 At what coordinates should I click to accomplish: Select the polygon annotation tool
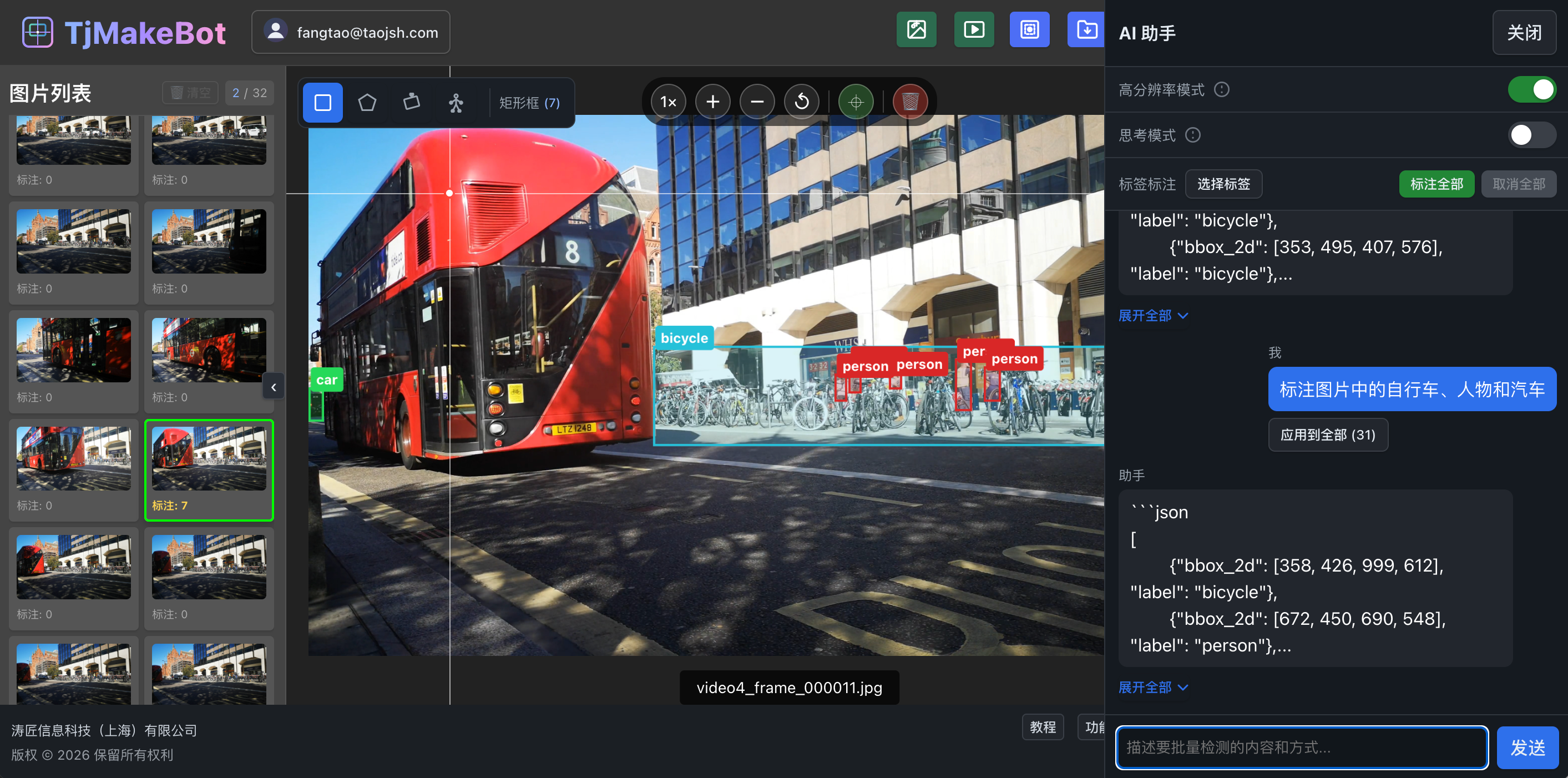pyautogui.click(x=367, y=102)
